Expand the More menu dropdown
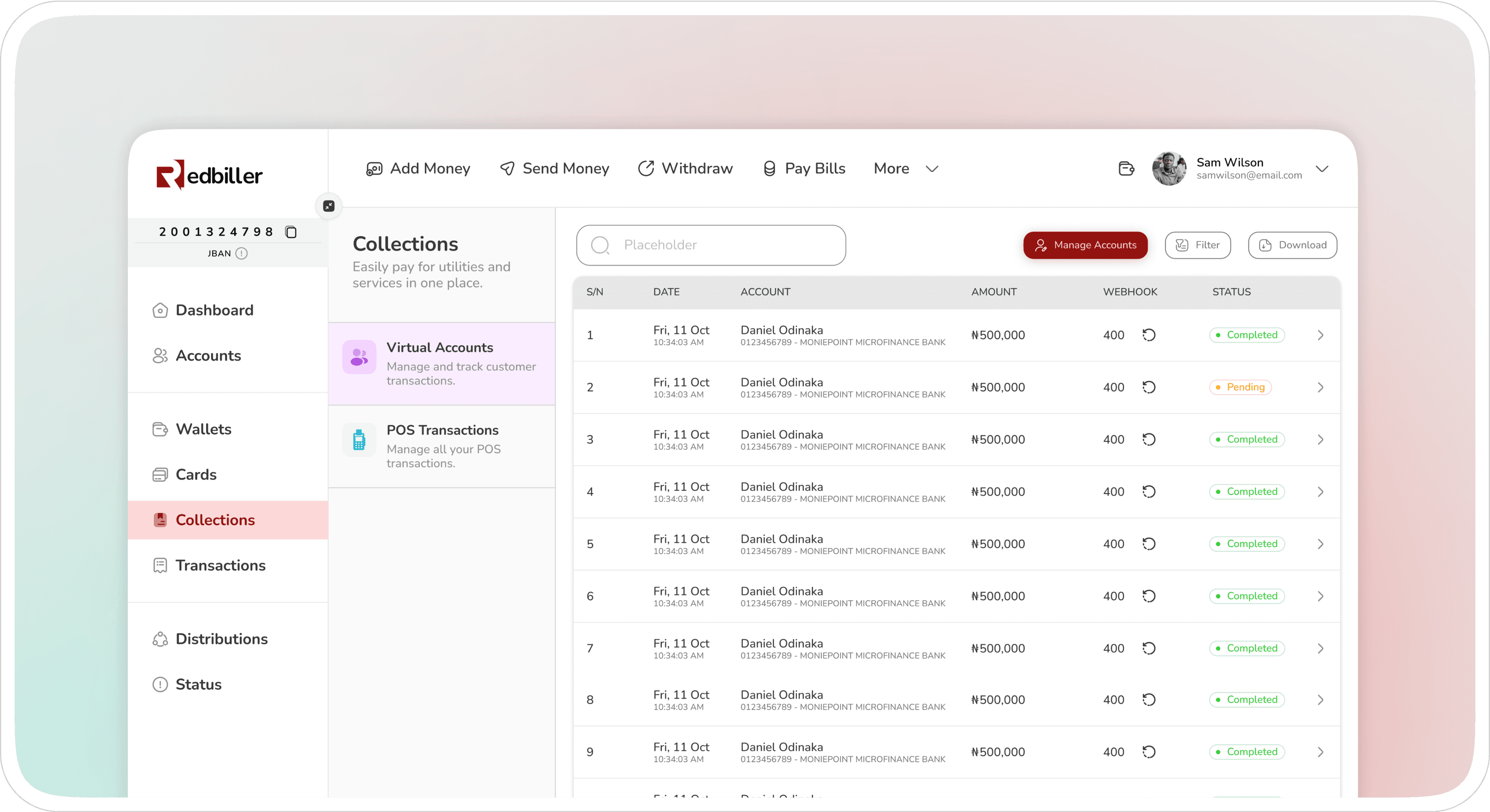This screenshot has height=812, width=1490. coord(905,168)
